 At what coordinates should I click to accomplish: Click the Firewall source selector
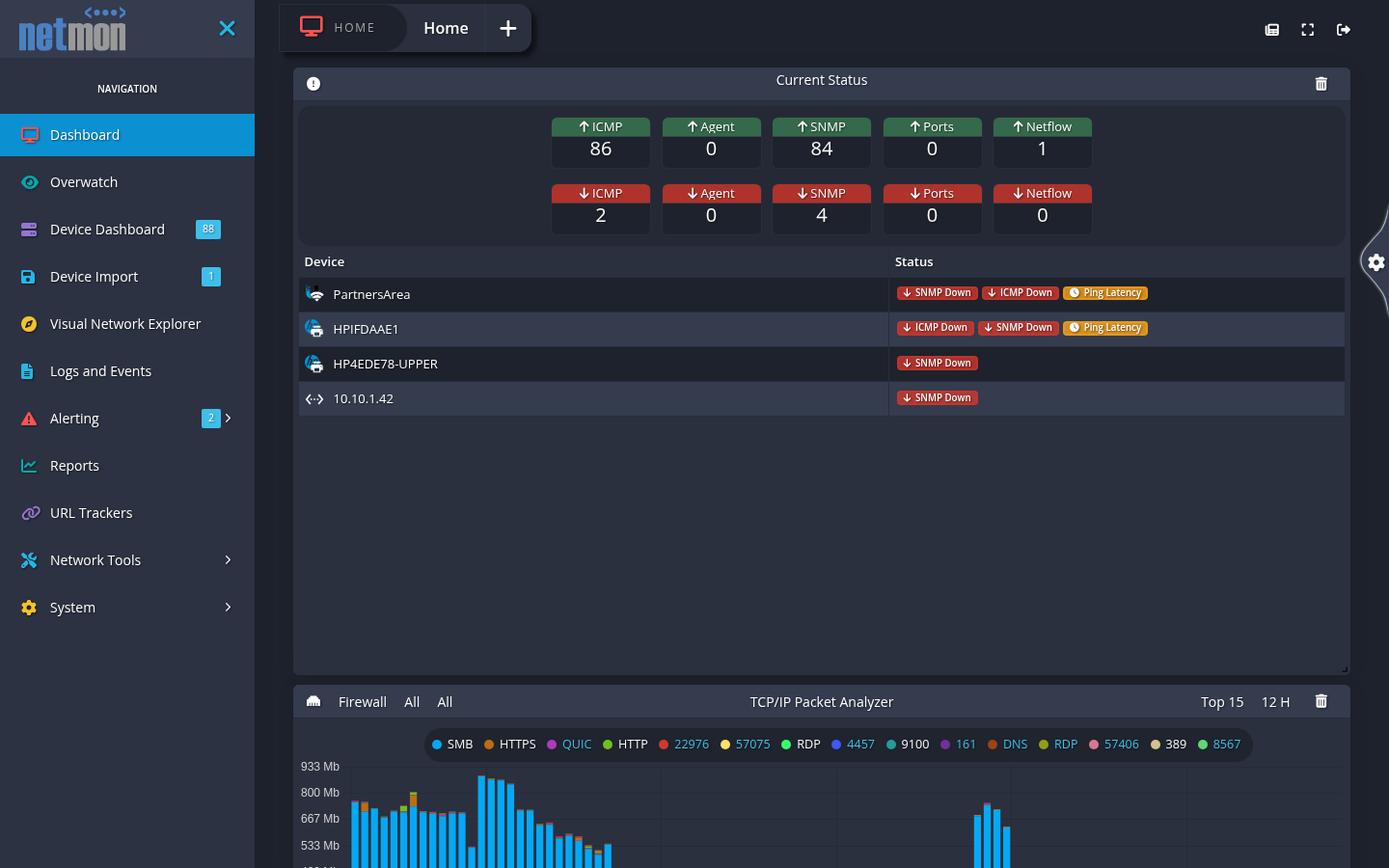(x=363, y=702)
